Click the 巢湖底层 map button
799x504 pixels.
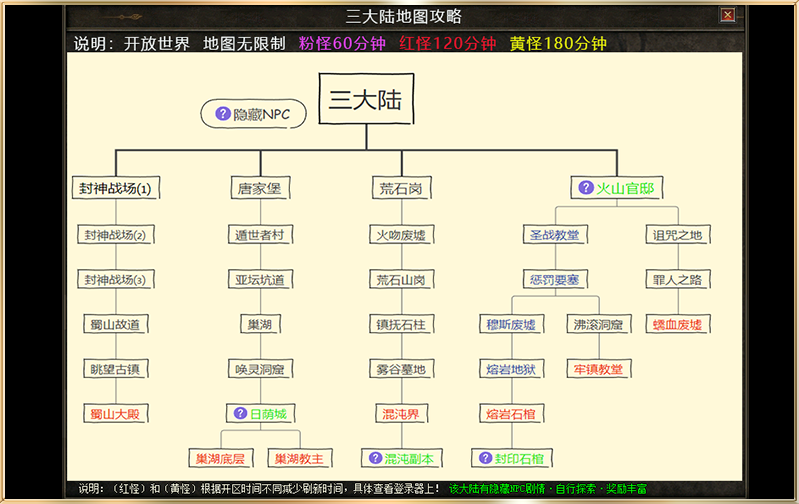(221, 458)
